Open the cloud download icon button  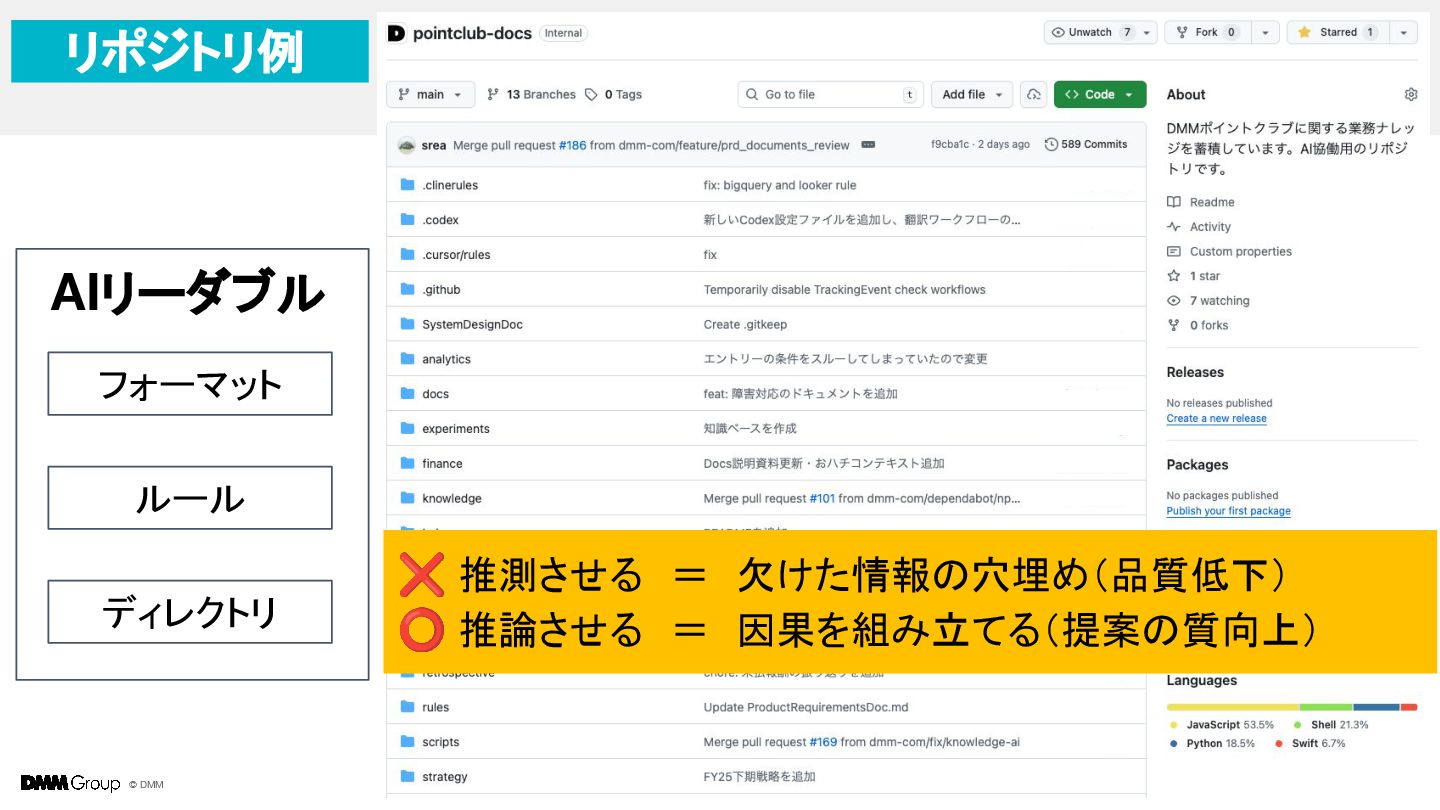click(1033, 94)
